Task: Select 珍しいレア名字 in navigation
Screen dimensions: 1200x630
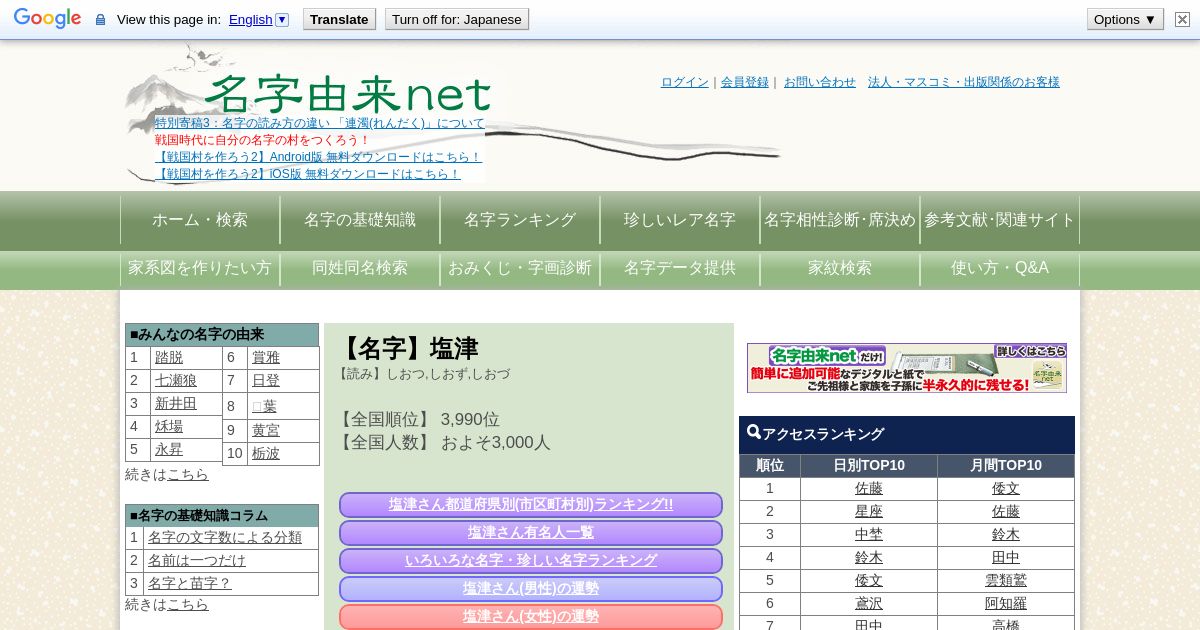Action: [680, 220]
